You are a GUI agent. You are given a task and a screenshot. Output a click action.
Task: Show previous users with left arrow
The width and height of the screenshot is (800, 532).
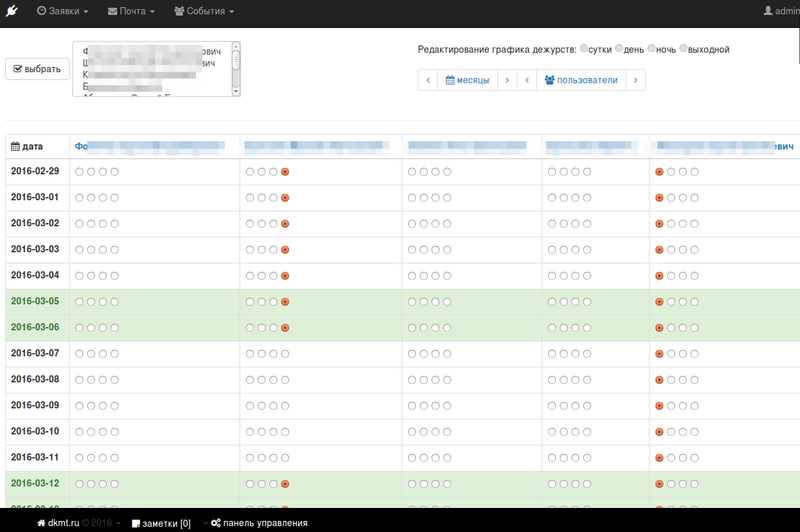[526, 80]
